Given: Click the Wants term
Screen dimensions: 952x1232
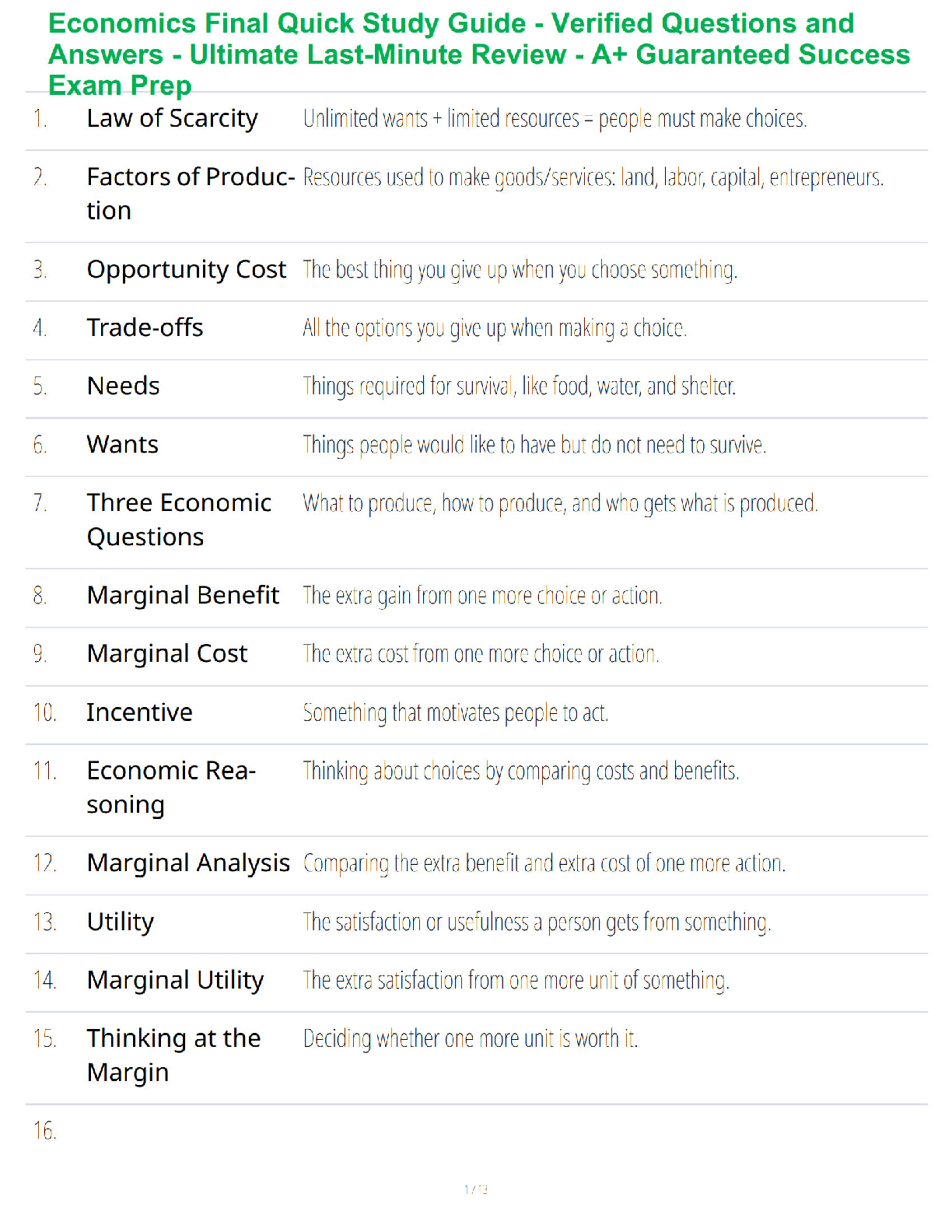Looking at the screenshot, I should click(x=122, y=444).
